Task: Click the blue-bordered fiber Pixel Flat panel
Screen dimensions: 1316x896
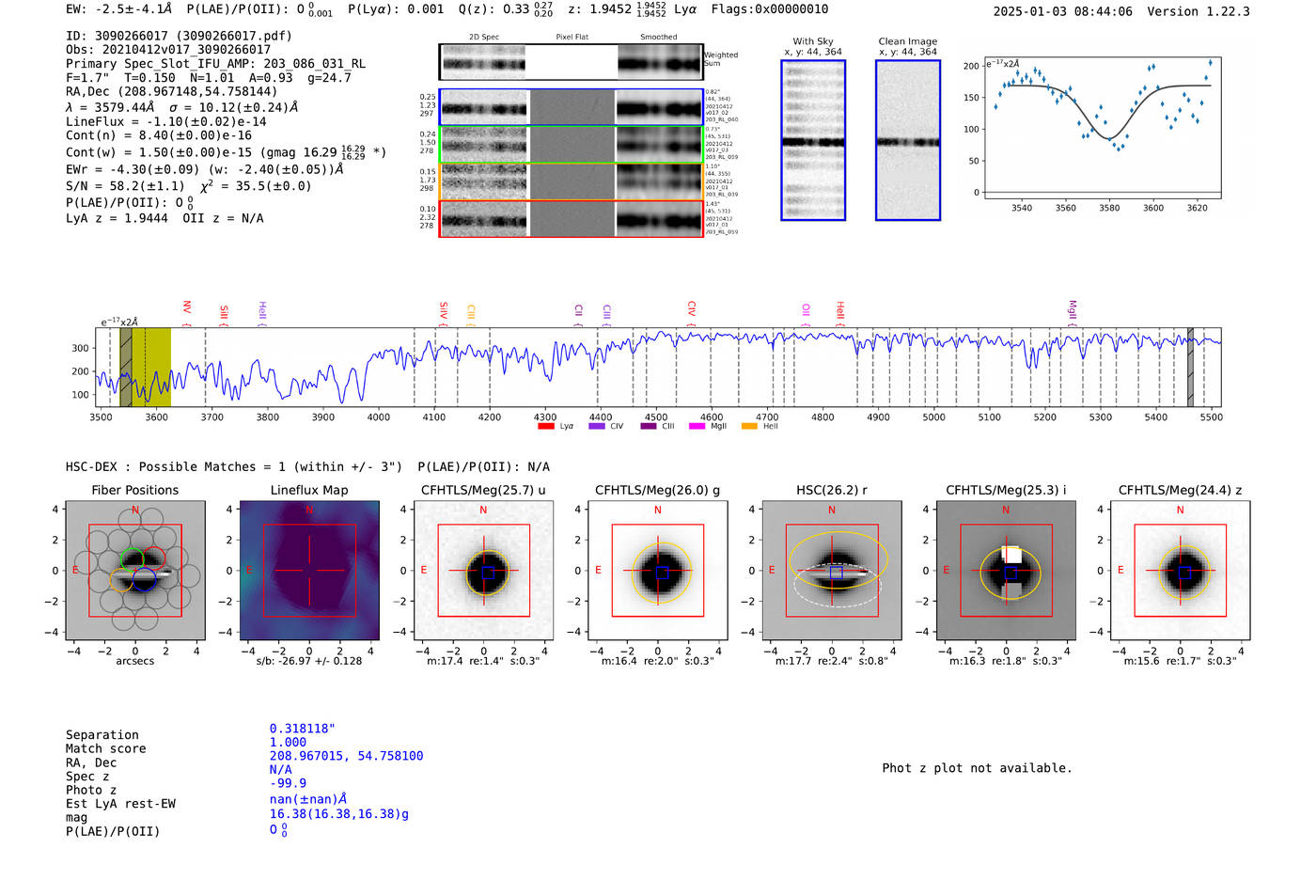Action: (x=572, y=108)
